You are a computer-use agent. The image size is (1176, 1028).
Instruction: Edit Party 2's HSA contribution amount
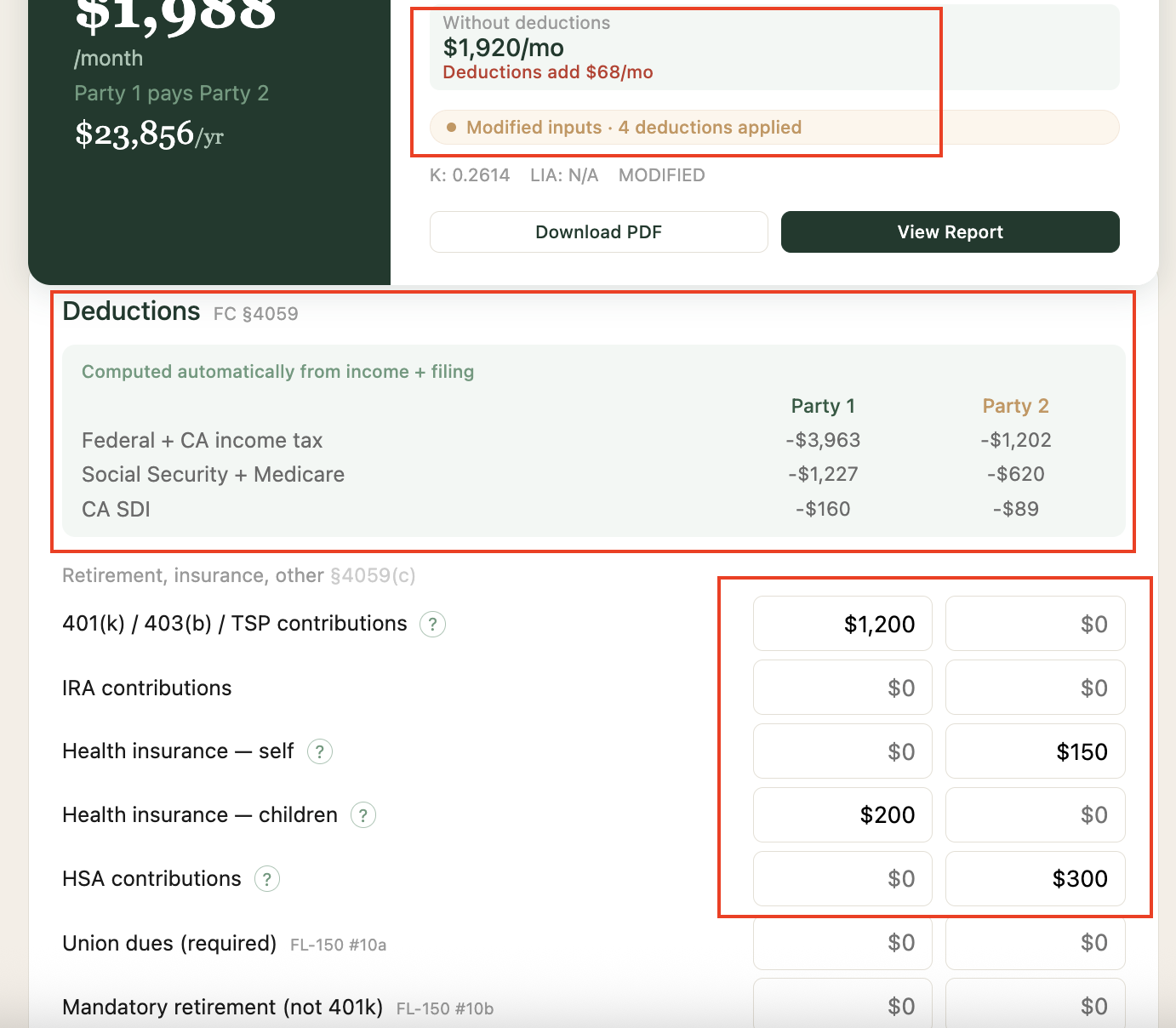(x=1035, y=879)
